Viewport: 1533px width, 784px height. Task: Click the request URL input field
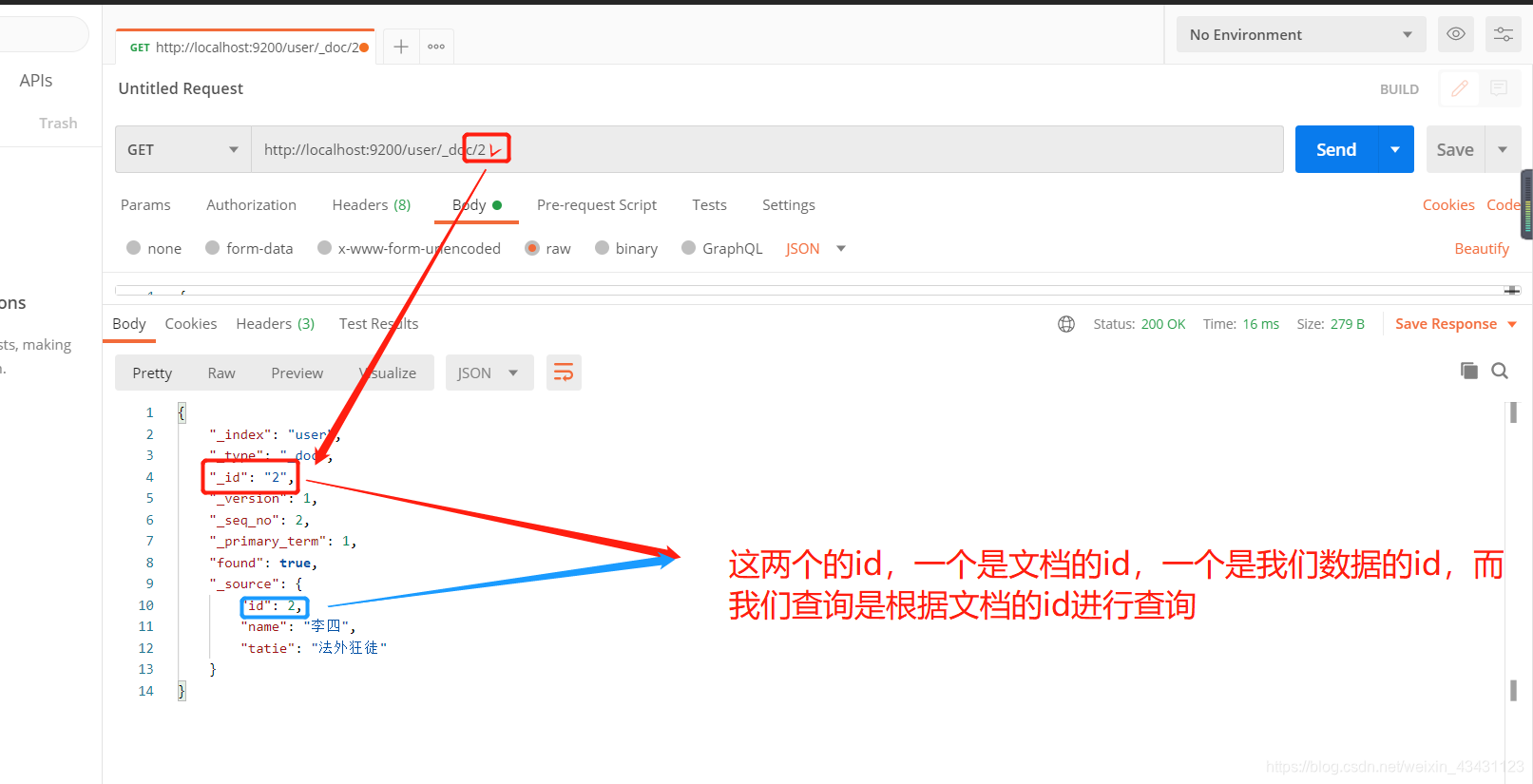(767, 149)
